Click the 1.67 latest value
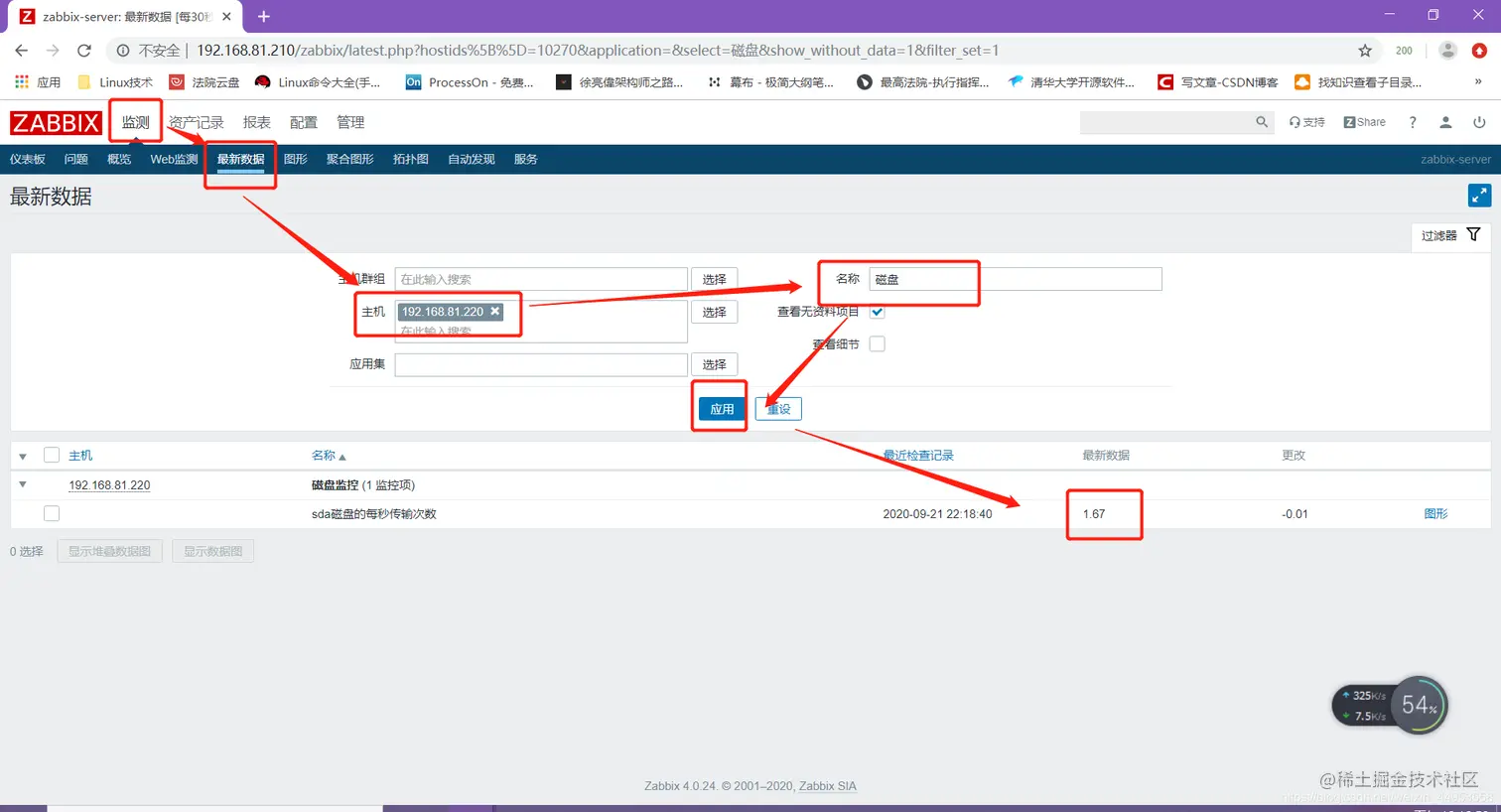Screen dimensions: 1501x812 tap(1093, 513)
